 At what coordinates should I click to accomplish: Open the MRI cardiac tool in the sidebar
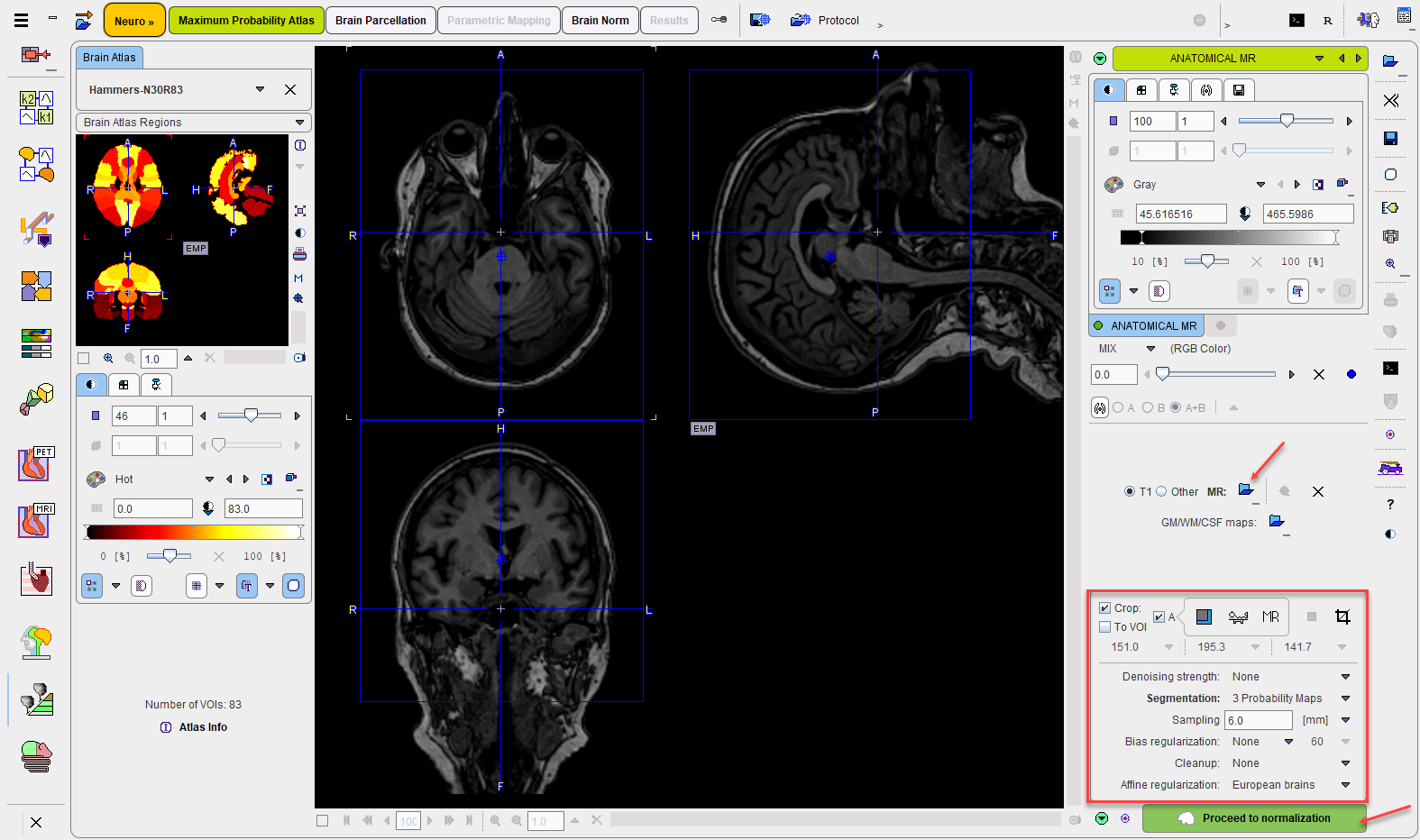click(x=36, y=521)
